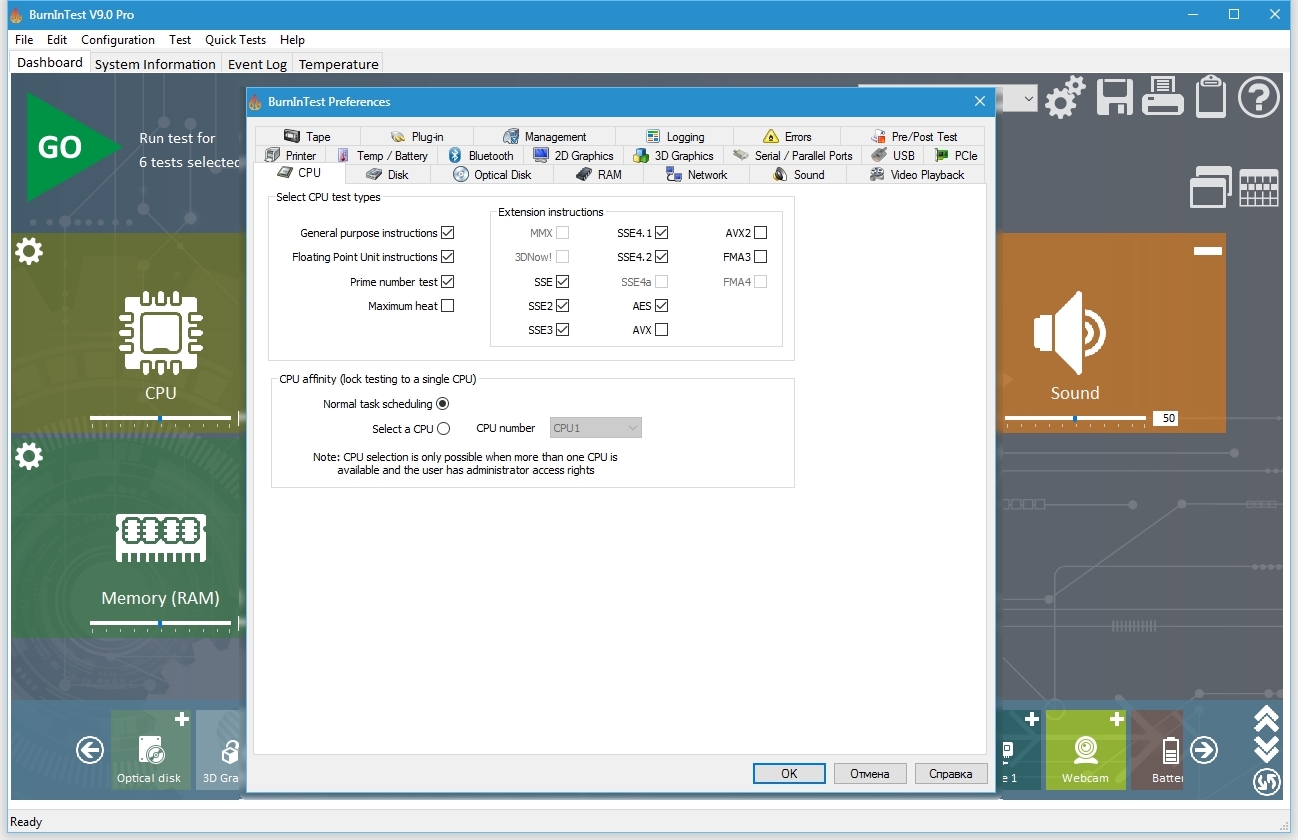Expand the CPU number dropdown
This screenshot has height=840, width=1298.
coord(596,428)
